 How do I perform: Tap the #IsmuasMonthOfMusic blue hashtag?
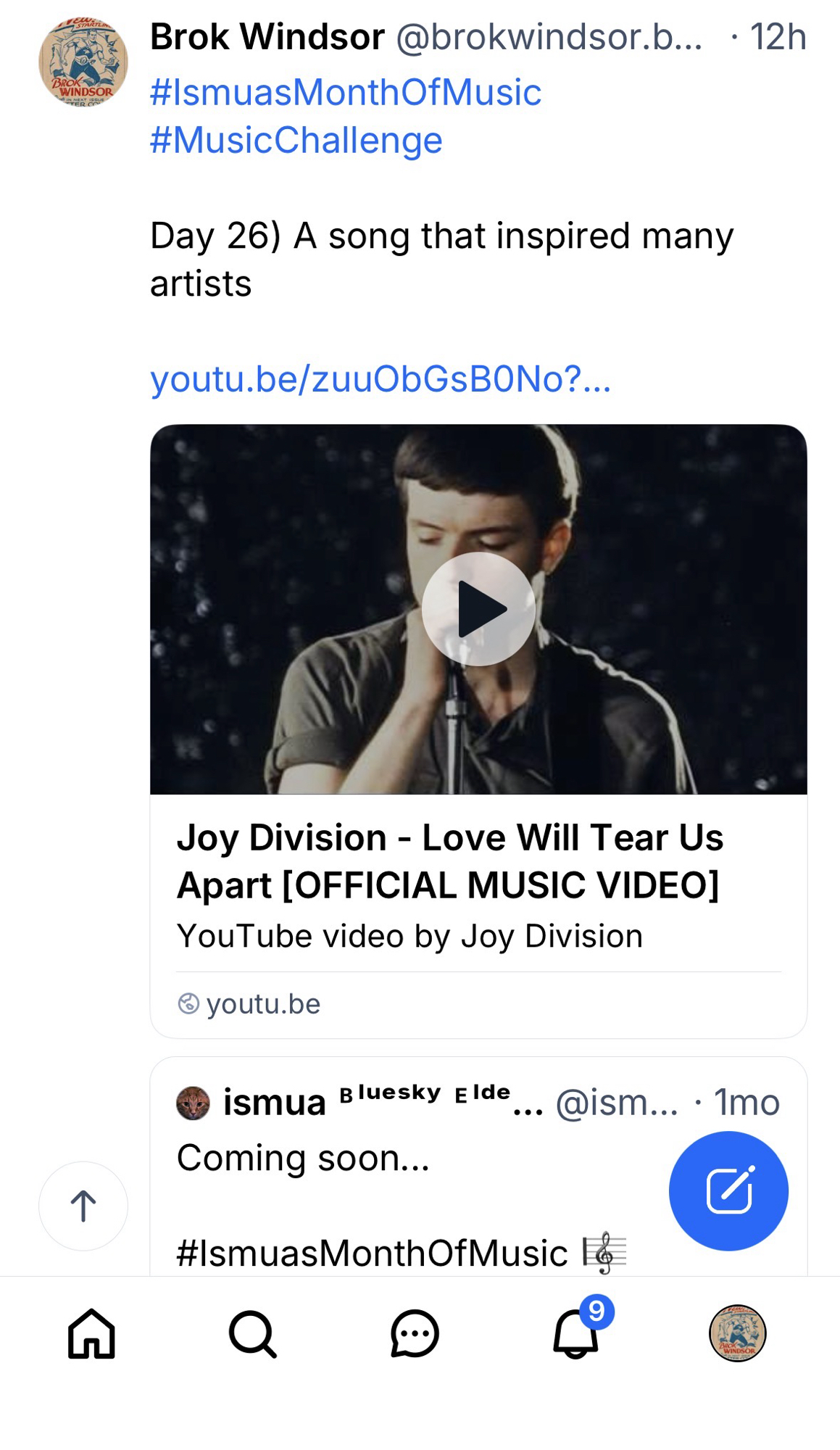[346, 93]
